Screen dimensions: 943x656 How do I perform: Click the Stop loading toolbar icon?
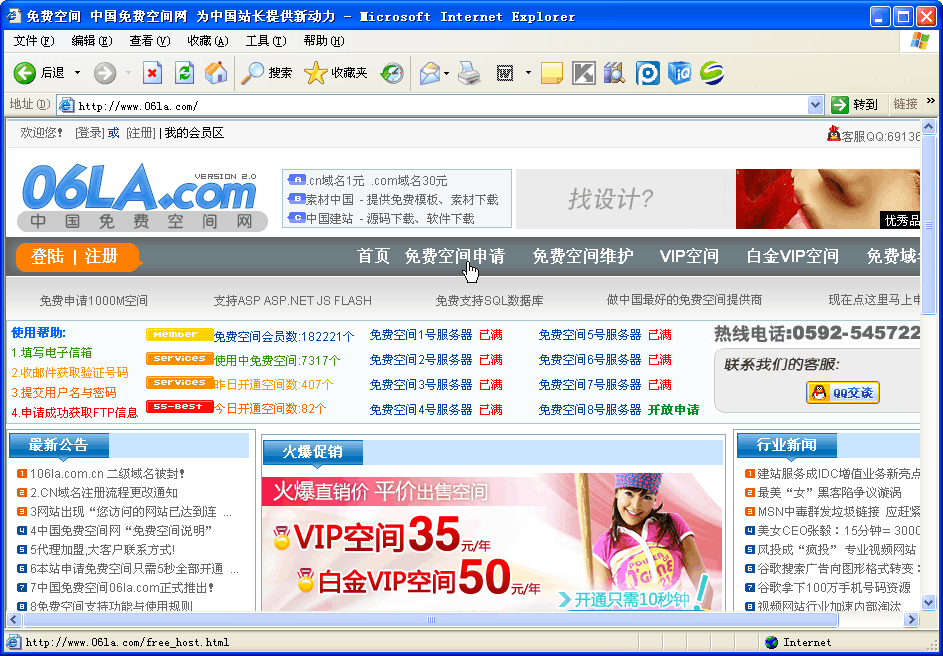[x=152, y=73]
